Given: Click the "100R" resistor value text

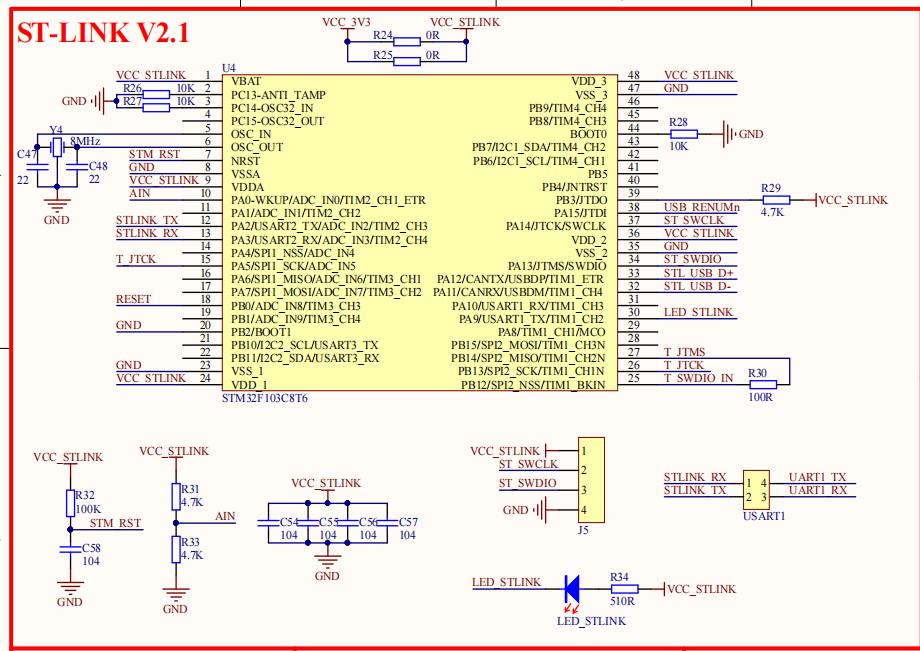Looking at the screenshot, I should coord(760,397).
